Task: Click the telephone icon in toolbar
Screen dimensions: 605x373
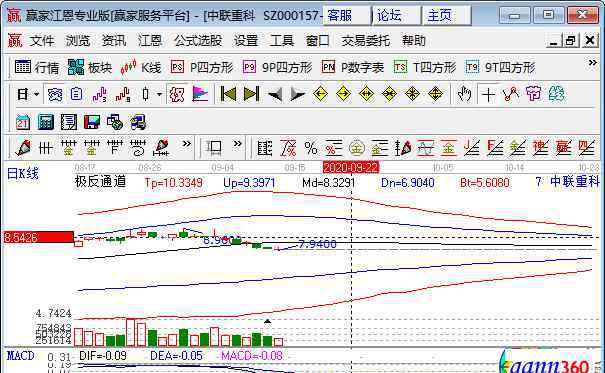Action: tap(55, 94)
